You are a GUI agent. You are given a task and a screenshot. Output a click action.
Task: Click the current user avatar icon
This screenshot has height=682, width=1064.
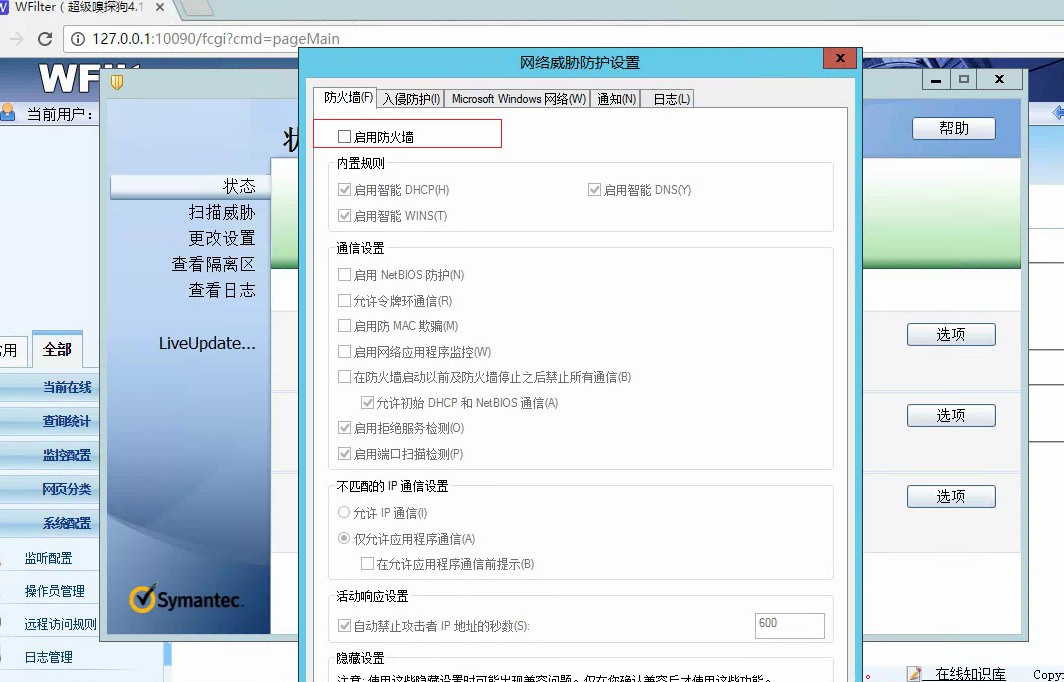9,113
